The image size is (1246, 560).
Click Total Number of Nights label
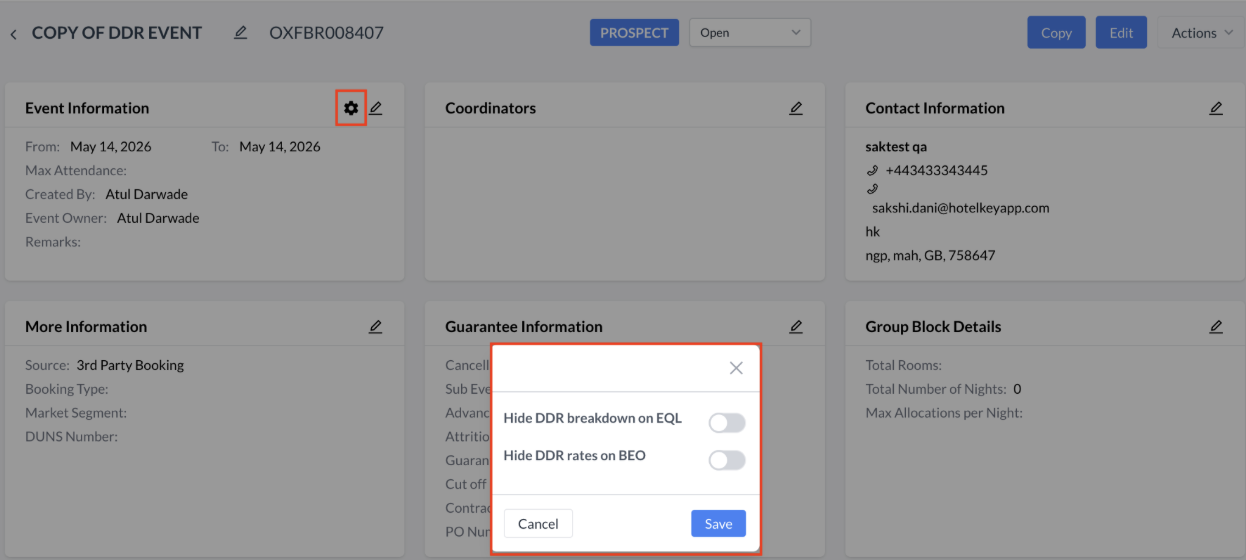click(x=936, y=389)
